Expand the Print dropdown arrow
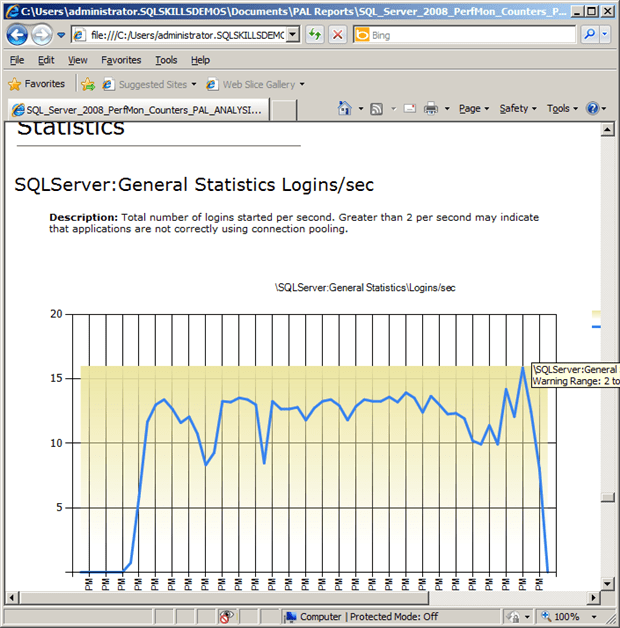 (447, 109)
